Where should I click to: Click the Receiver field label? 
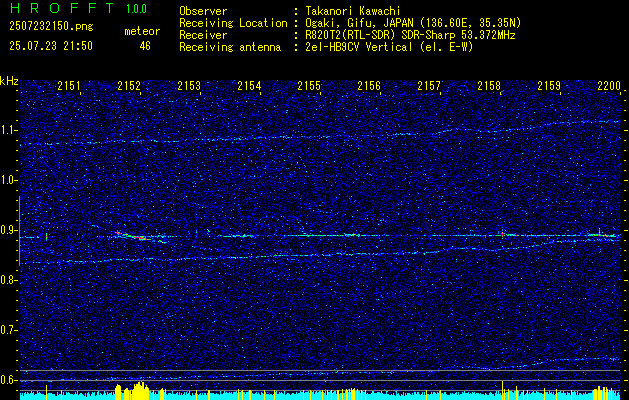click(x=203, y=35)
